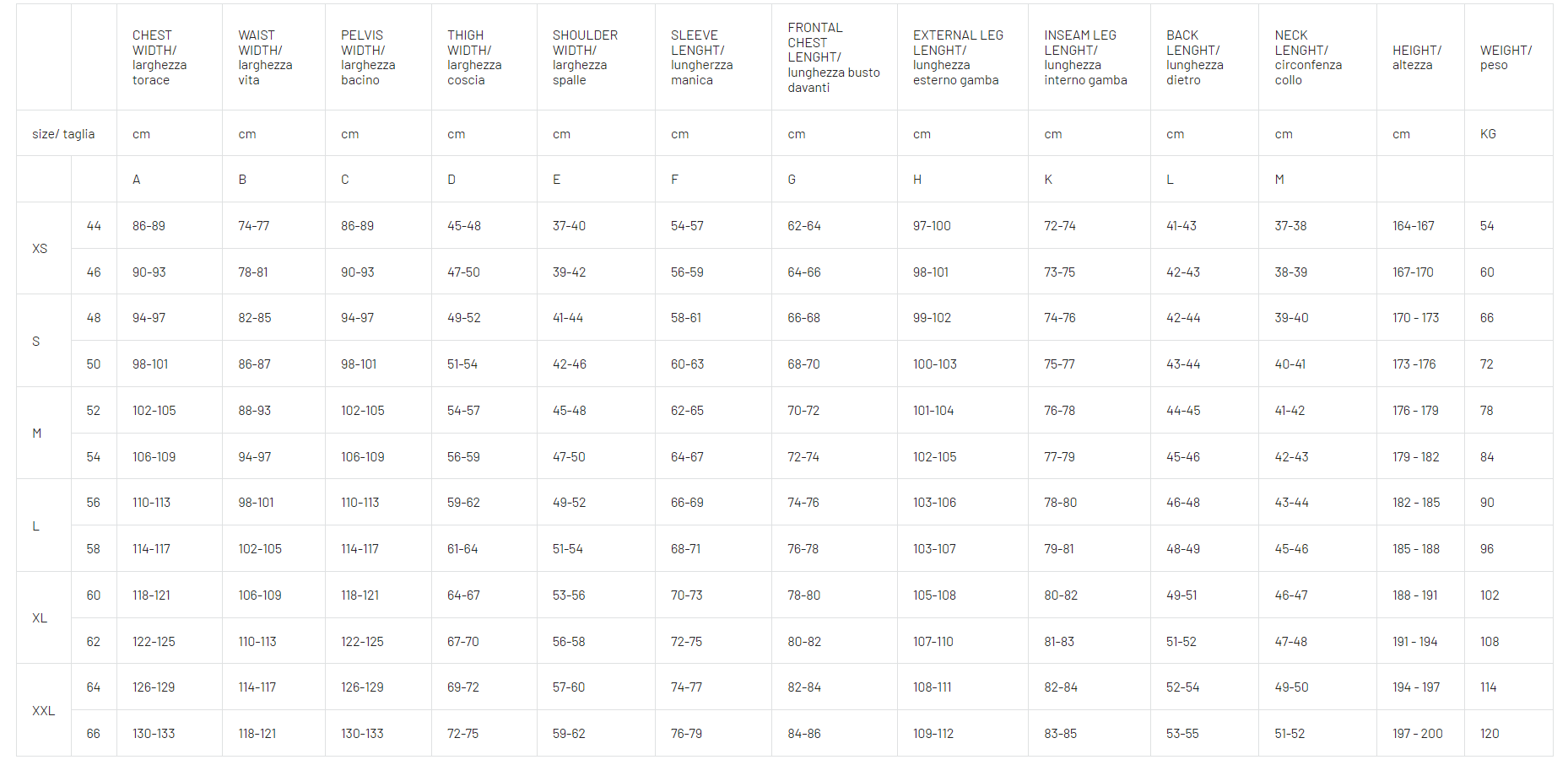Select the size 52 row number
This screenshot has height=765, width=1568.
[93, 411]
